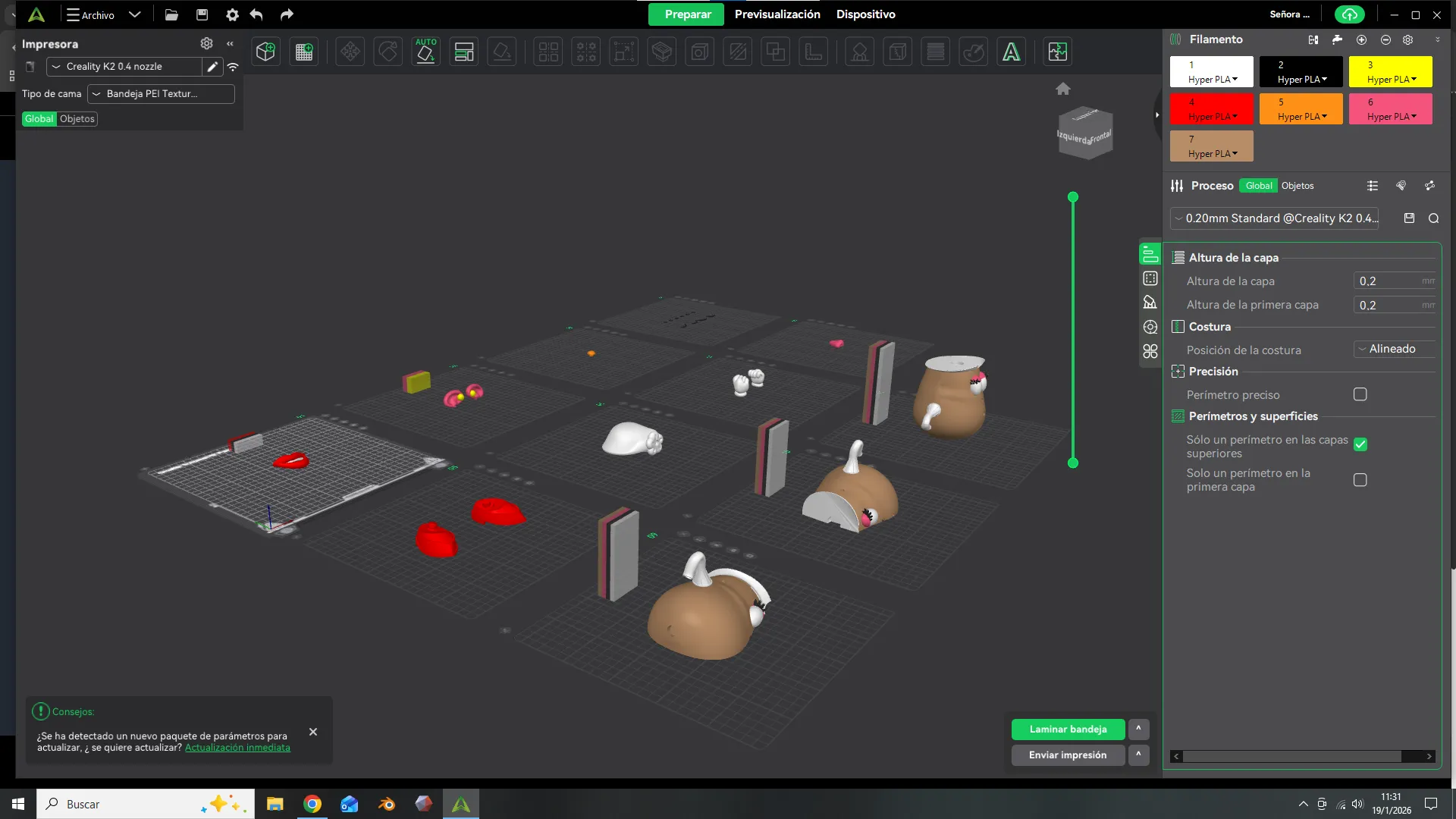Click the Add model cube icon

265,52
